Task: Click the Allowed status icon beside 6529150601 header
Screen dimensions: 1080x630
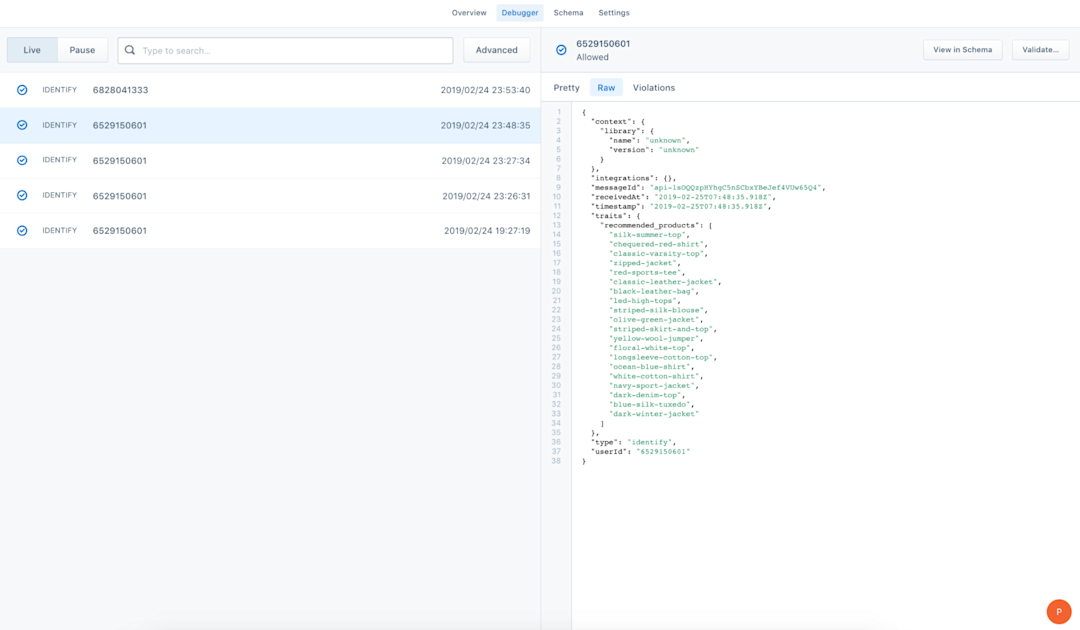Action: pos(561,50)
